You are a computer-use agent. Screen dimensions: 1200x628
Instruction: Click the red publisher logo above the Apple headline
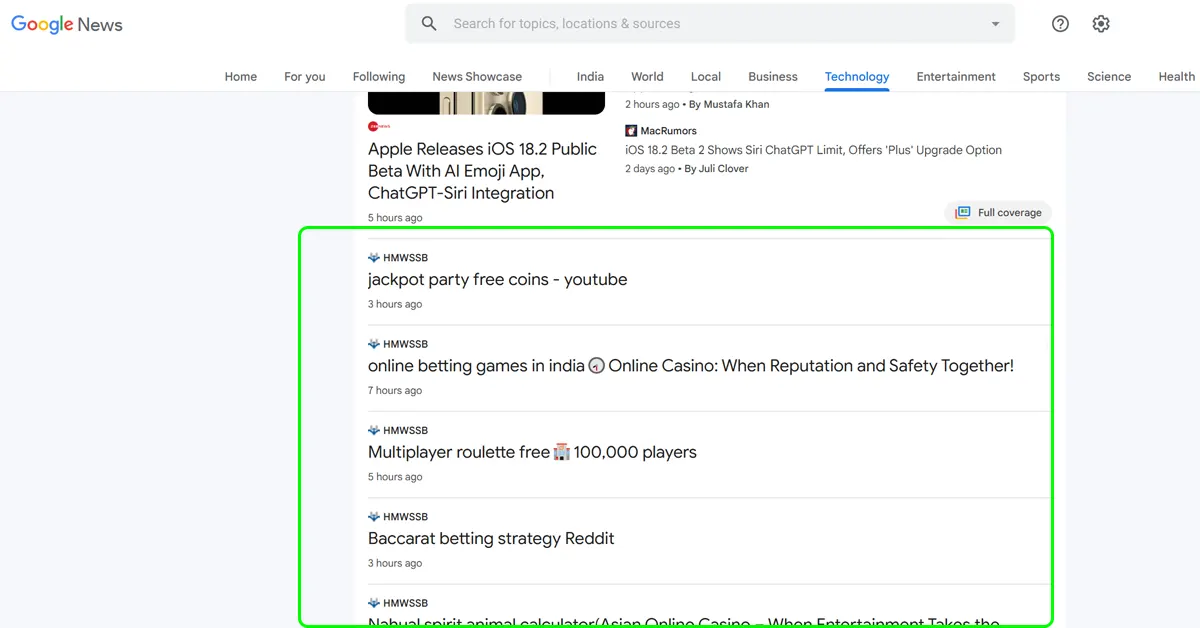[379, 127]
